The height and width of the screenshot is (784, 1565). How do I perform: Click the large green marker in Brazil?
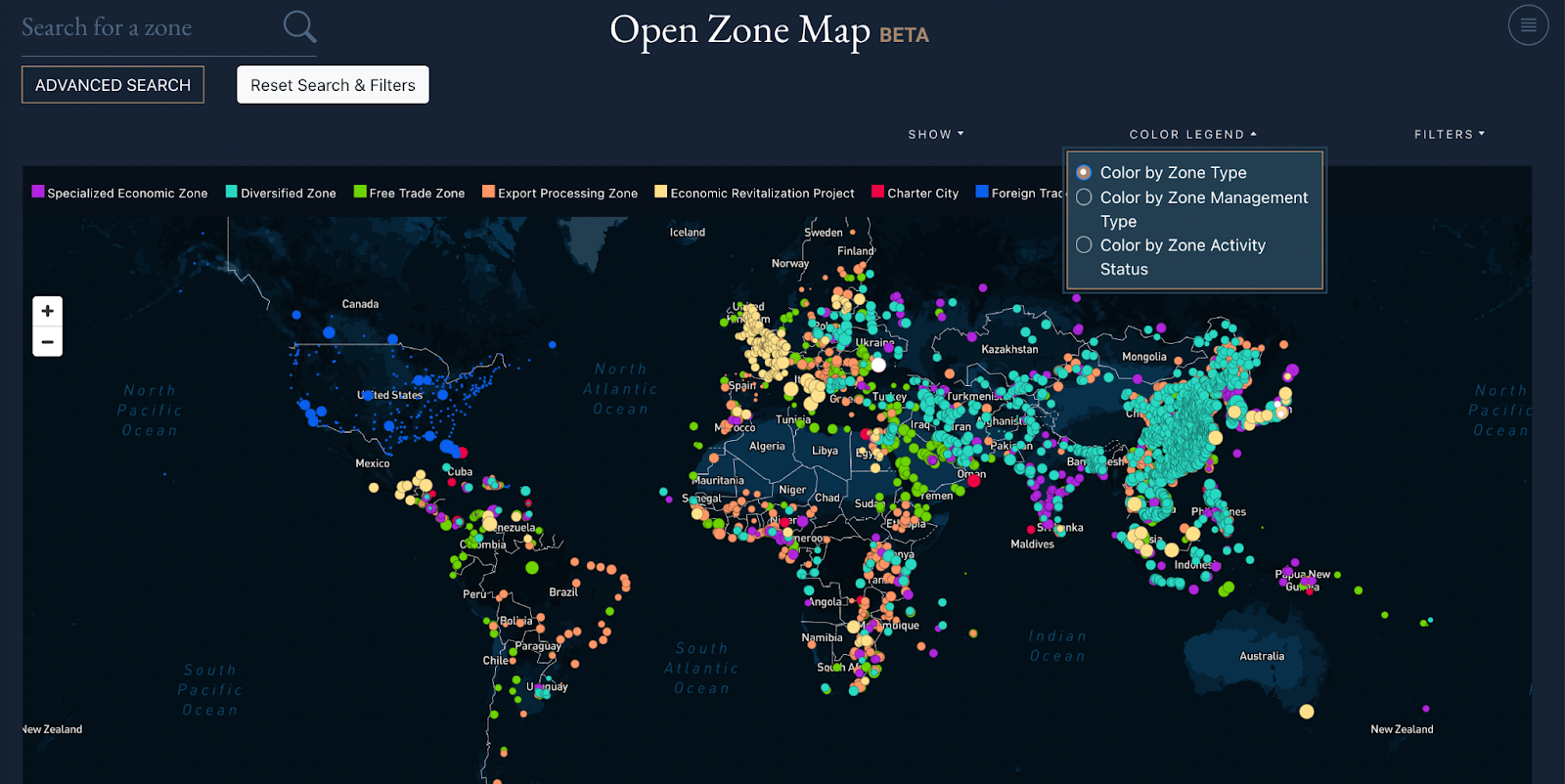pyautogui.click(x=532, y=567)
